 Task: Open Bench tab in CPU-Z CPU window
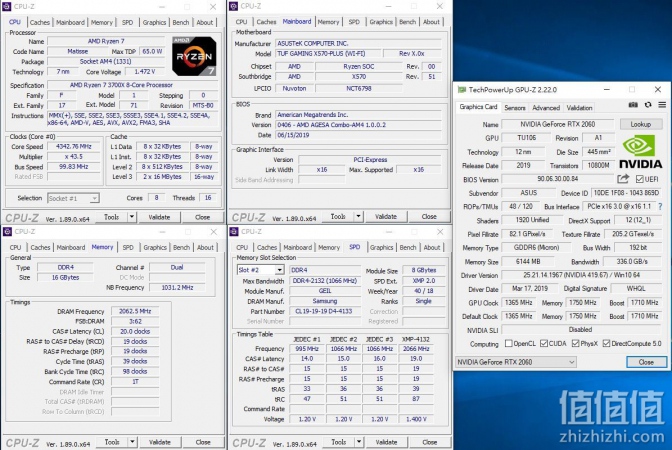(180, 22)
